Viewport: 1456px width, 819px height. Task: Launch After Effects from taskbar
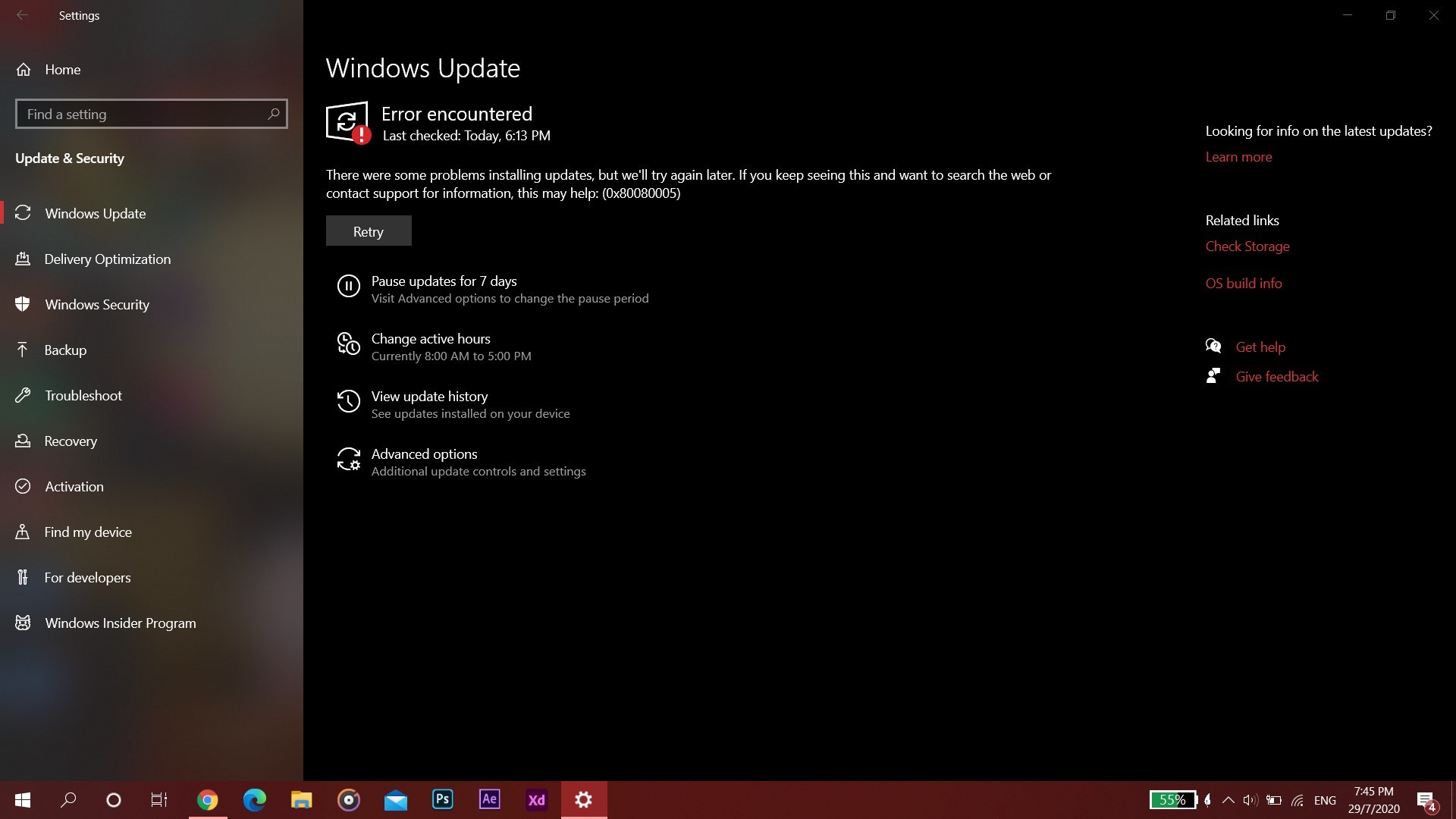(489, 800)
